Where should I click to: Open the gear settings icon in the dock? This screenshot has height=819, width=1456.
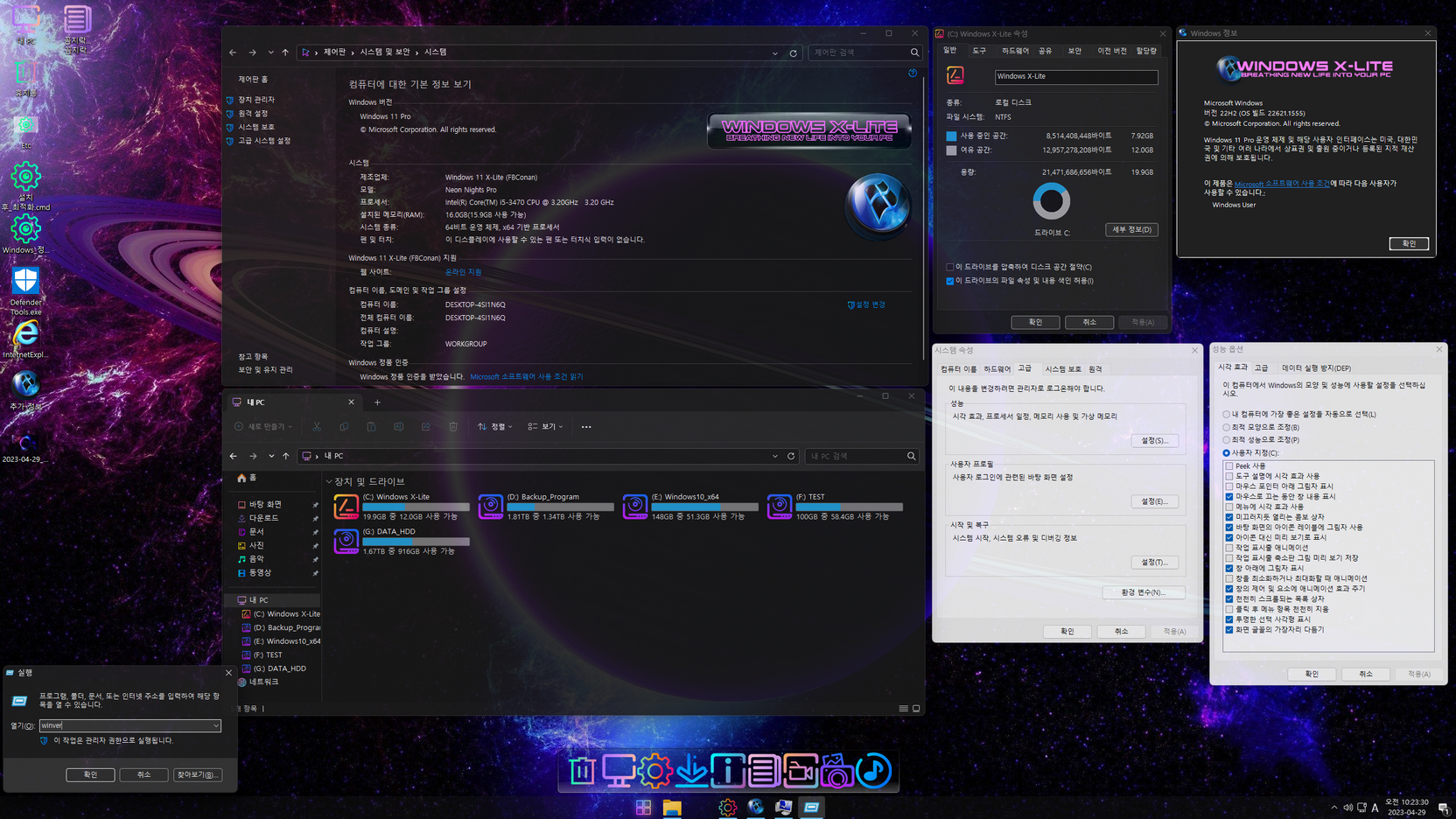[x=654, y=771]
